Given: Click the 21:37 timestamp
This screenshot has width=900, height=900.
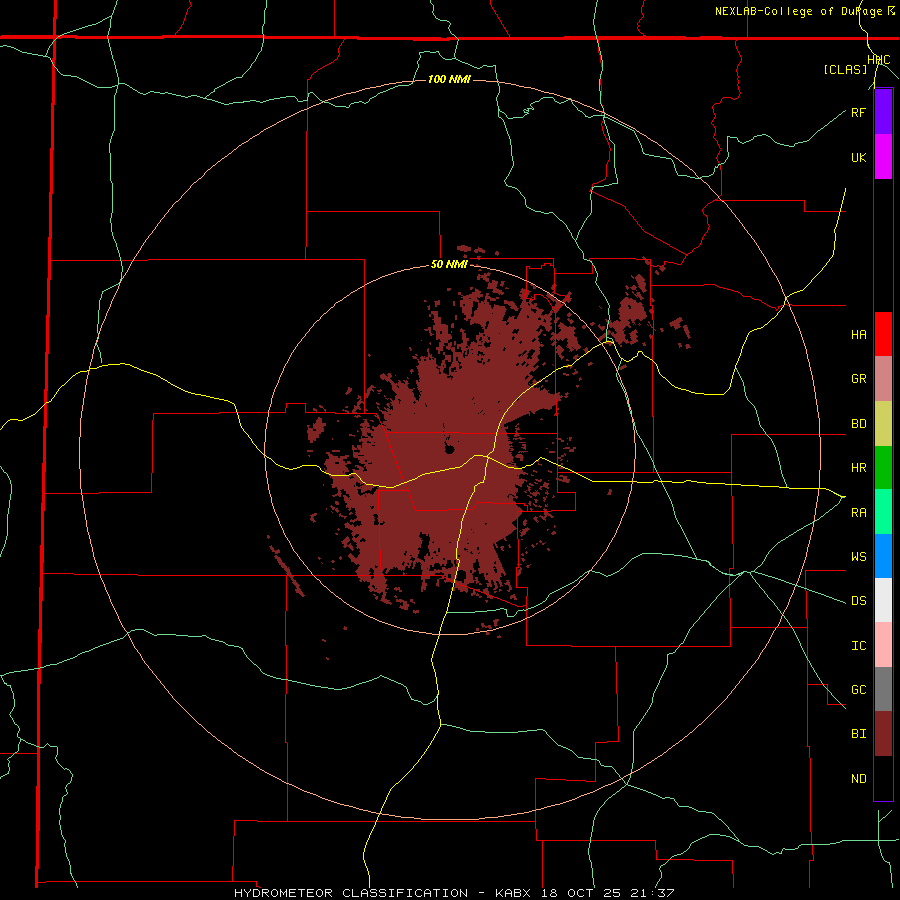Looking at the screenshot, I should coord(651,893).
